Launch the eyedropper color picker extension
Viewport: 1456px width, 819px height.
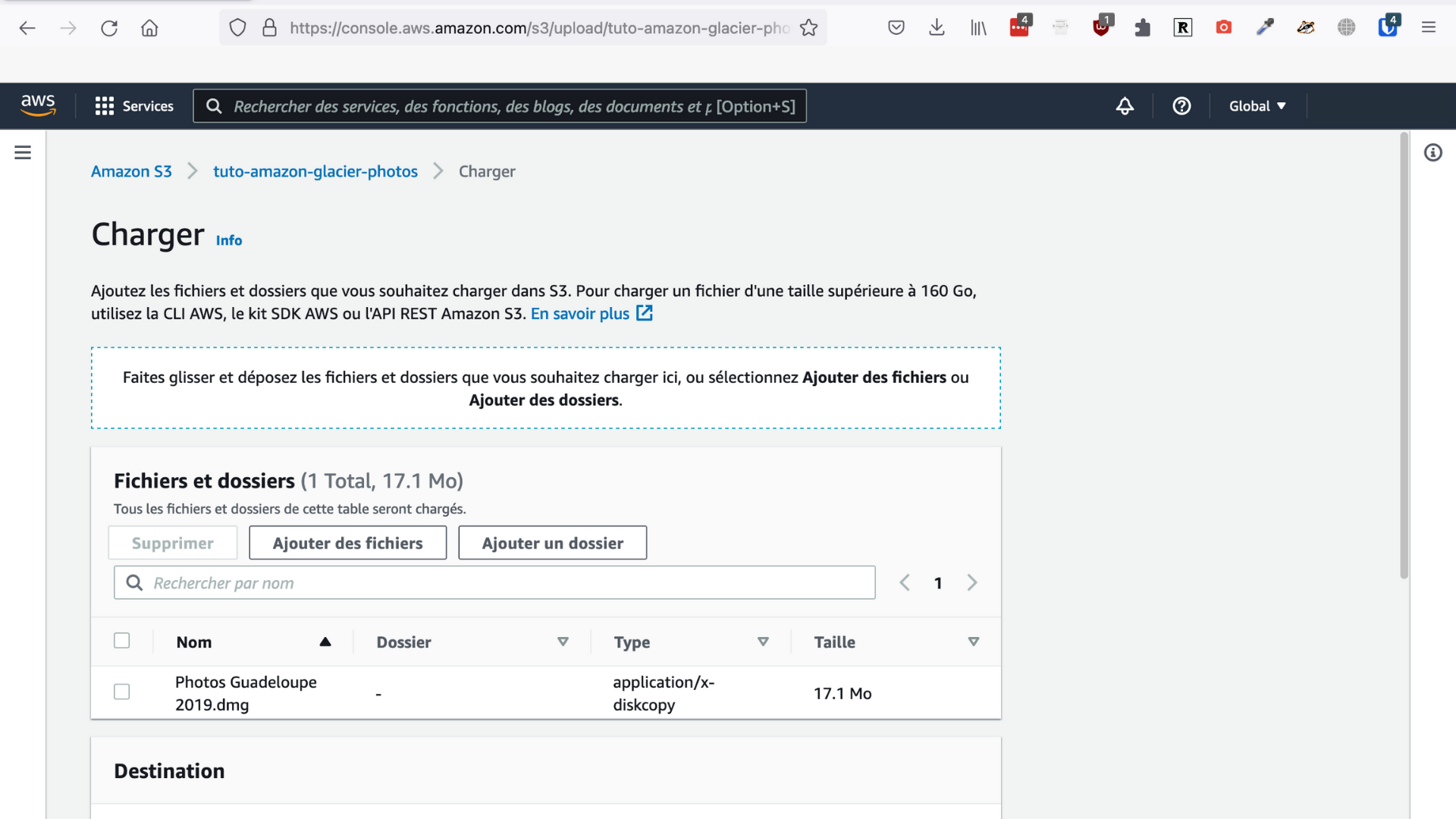(x=1265, y=27)
